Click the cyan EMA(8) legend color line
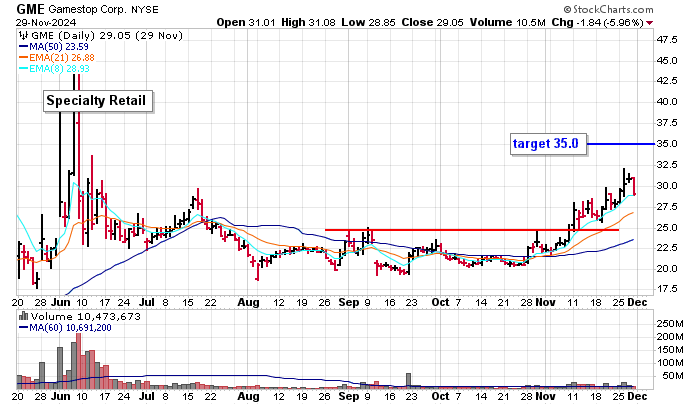This screenshot has height=405, width=700. pos(23,69)
